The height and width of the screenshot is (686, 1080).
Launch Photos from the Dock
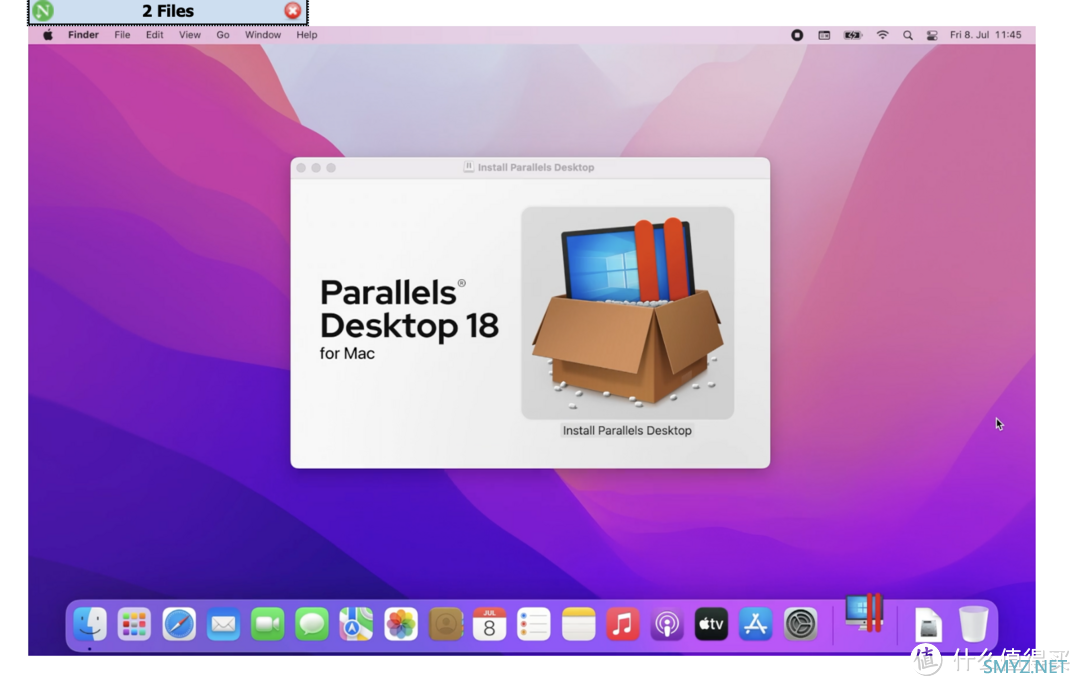[x=401, y=625]
